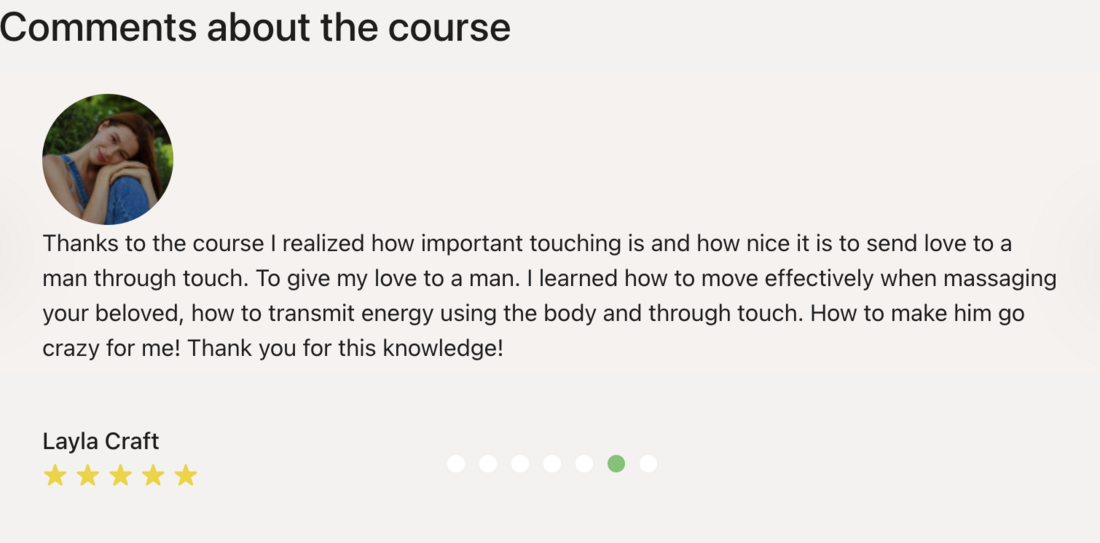Click the "Comments about the course" heading
The width and height of the screenshot is (1100, 543).
click(255, 27)
